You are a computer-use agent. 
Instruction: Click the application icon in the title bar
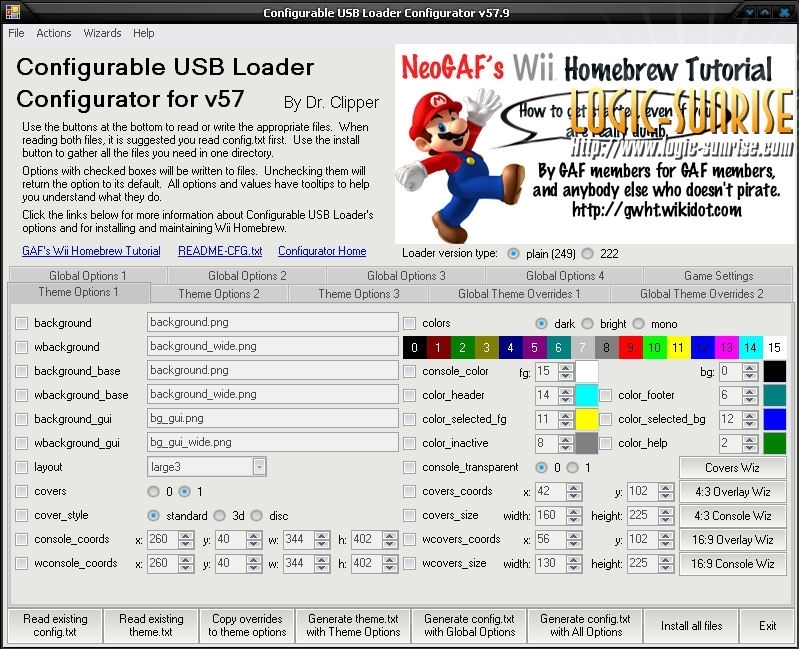click(x=12, y=11)
